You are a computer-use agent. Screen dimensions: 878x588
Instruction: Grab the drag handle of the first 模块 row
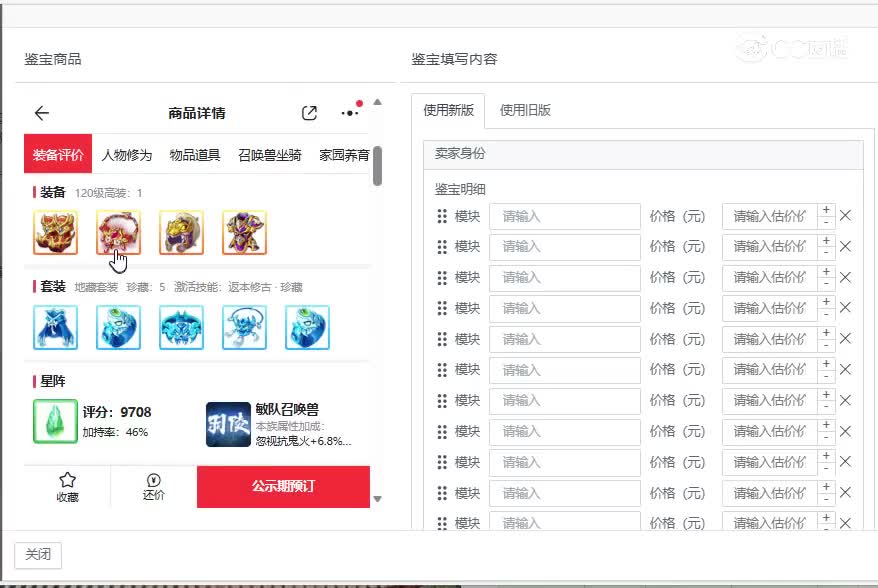442,216
